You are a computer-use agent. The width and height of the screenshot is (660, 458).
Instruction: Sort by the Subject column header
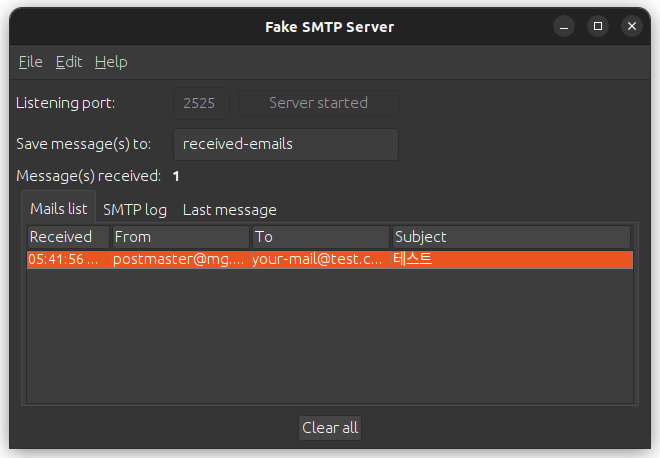point(510,237)
